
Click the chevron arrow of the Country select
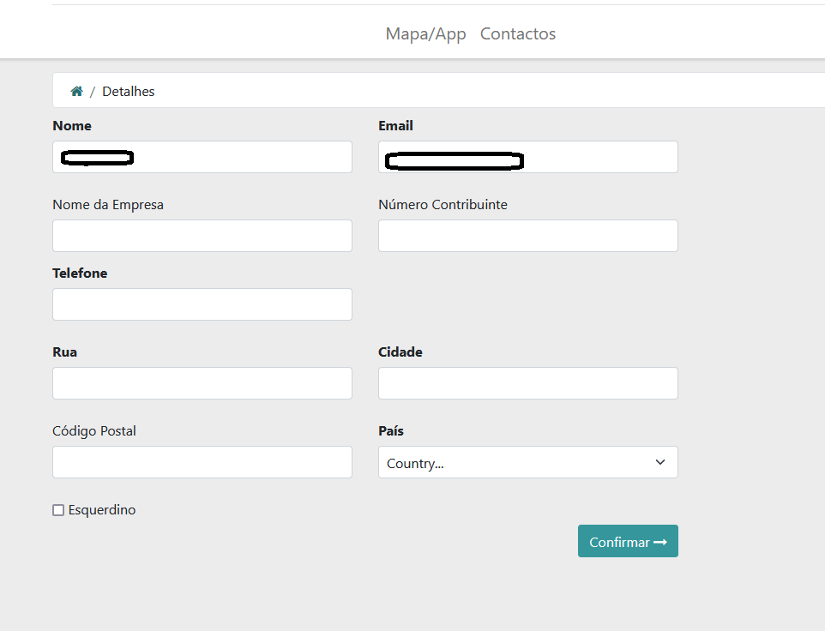pyautogui.click(x=660, y=462)
